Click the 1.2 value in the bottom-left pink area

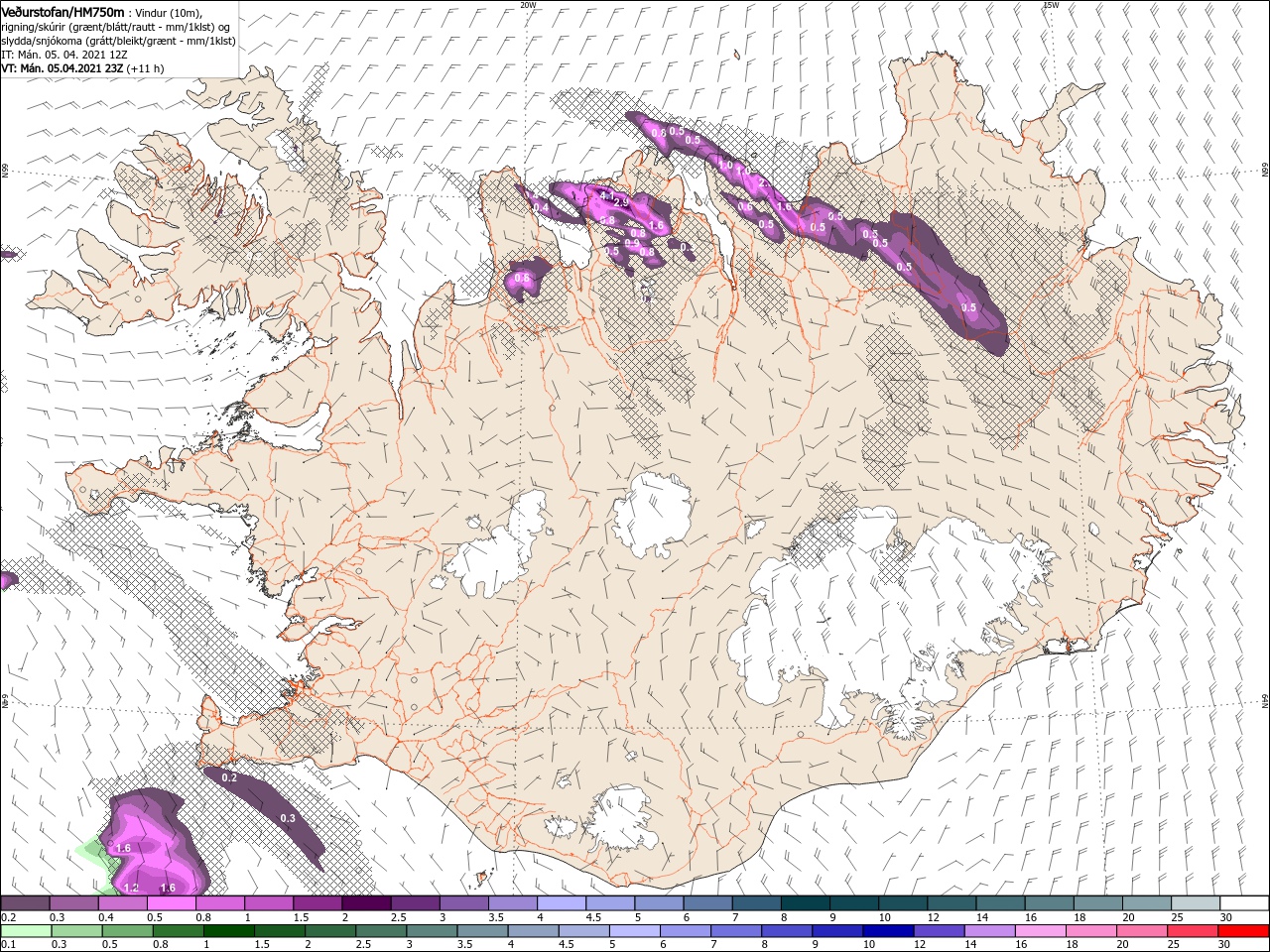pyautogui.click(x=132, y=888)
